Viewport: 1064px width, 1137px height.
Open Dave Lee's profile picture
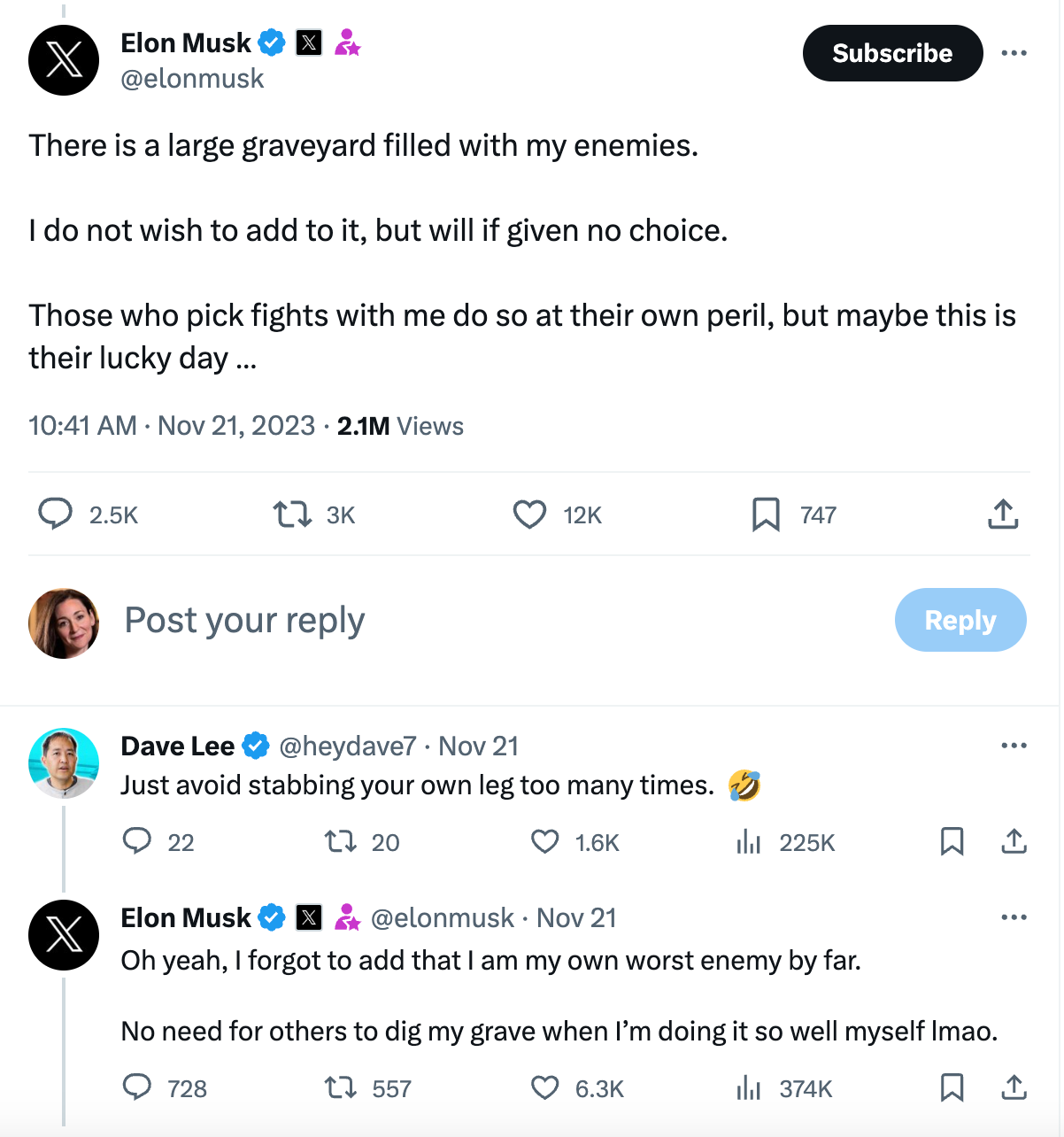[x=64, y=763]
